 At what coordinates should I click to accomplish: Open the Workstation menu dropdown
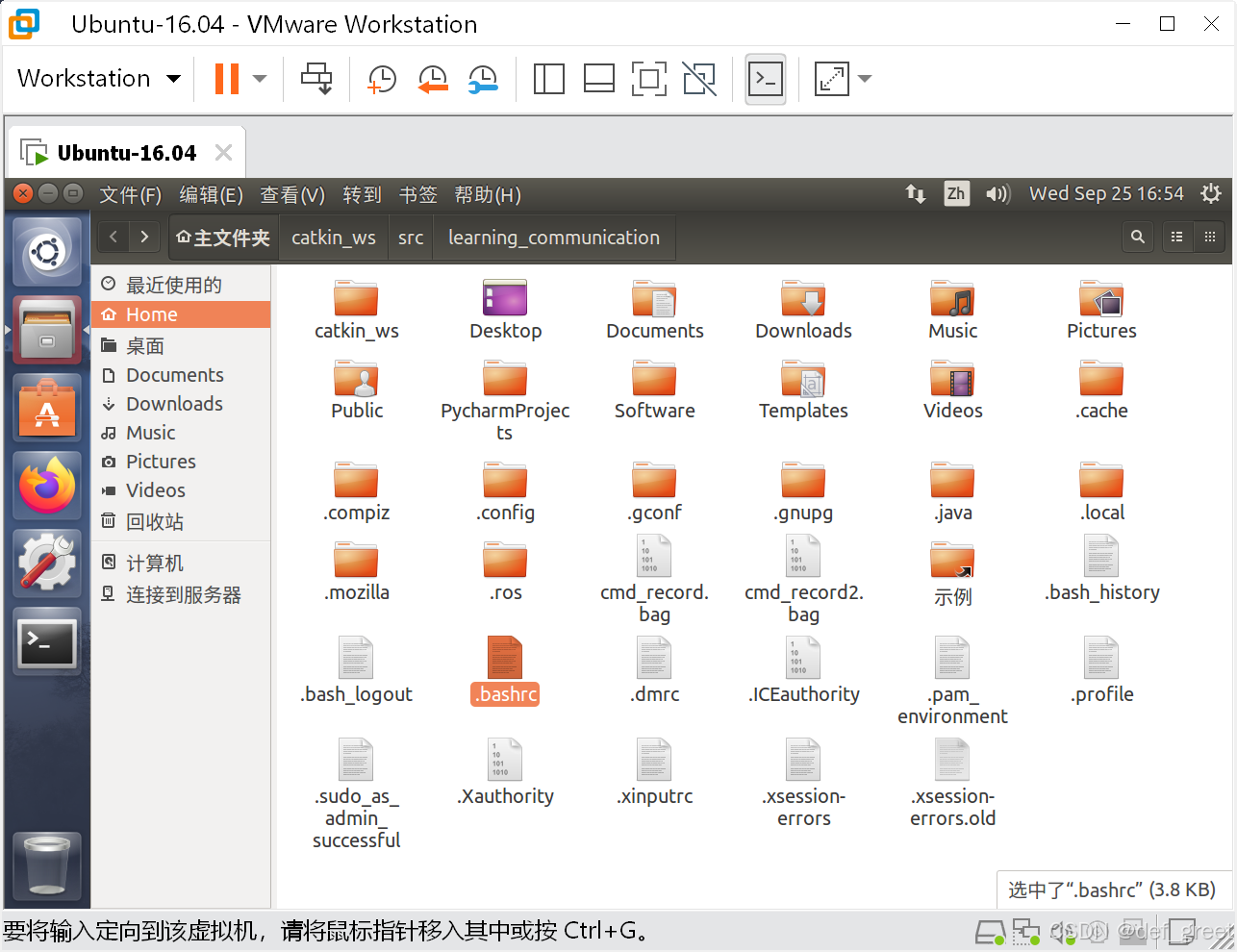(x=99, y=79)
